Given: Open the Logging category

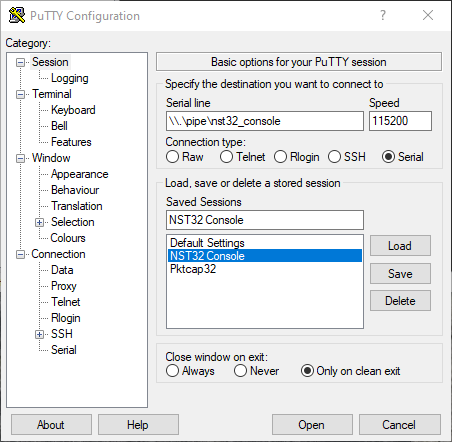Looking at the screenshot, I should pyautogui.click(x=70, y=78).
